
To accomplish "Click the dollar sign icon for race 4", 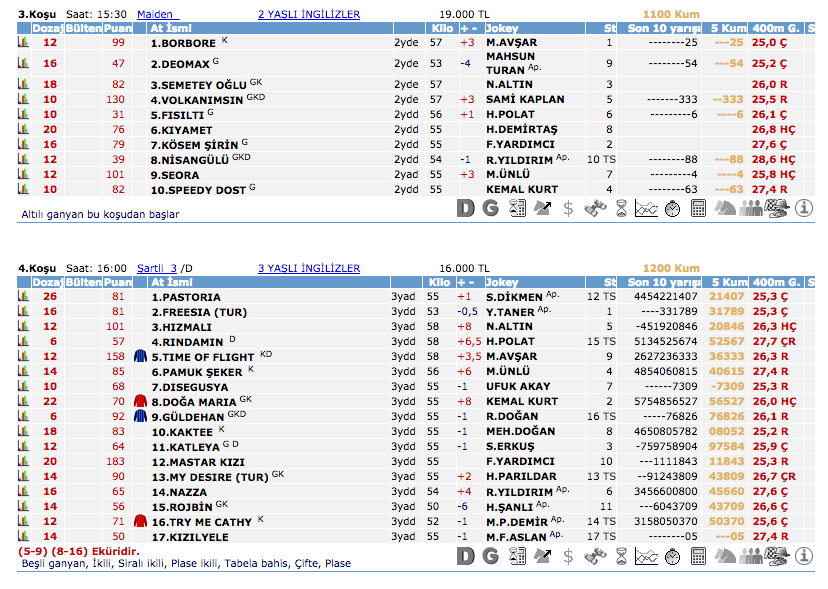I will pyautogui.click(x=569, y=557).
